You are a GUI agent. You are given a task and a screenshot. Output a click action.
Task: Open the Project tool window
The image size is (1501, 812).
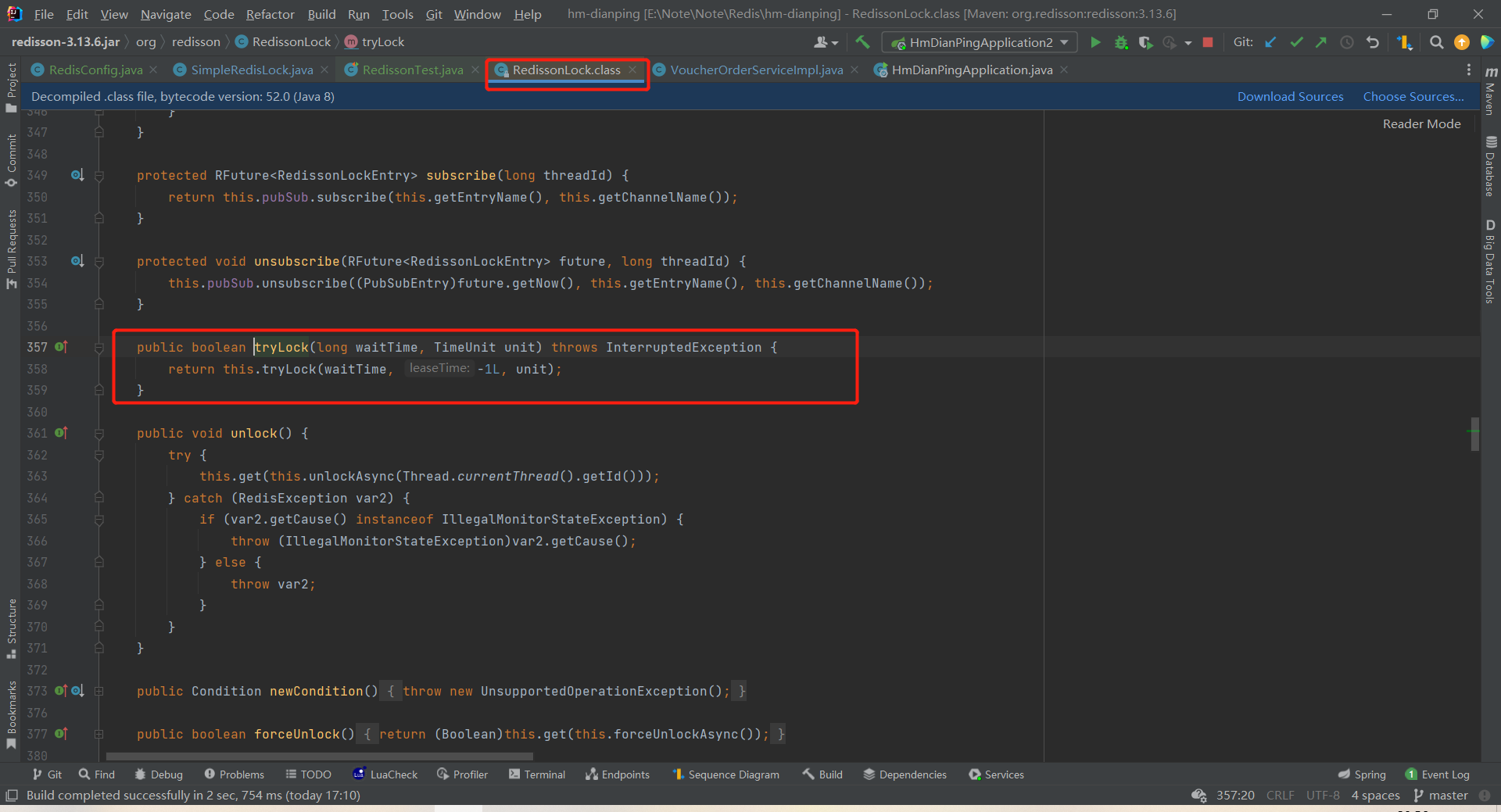11,88
